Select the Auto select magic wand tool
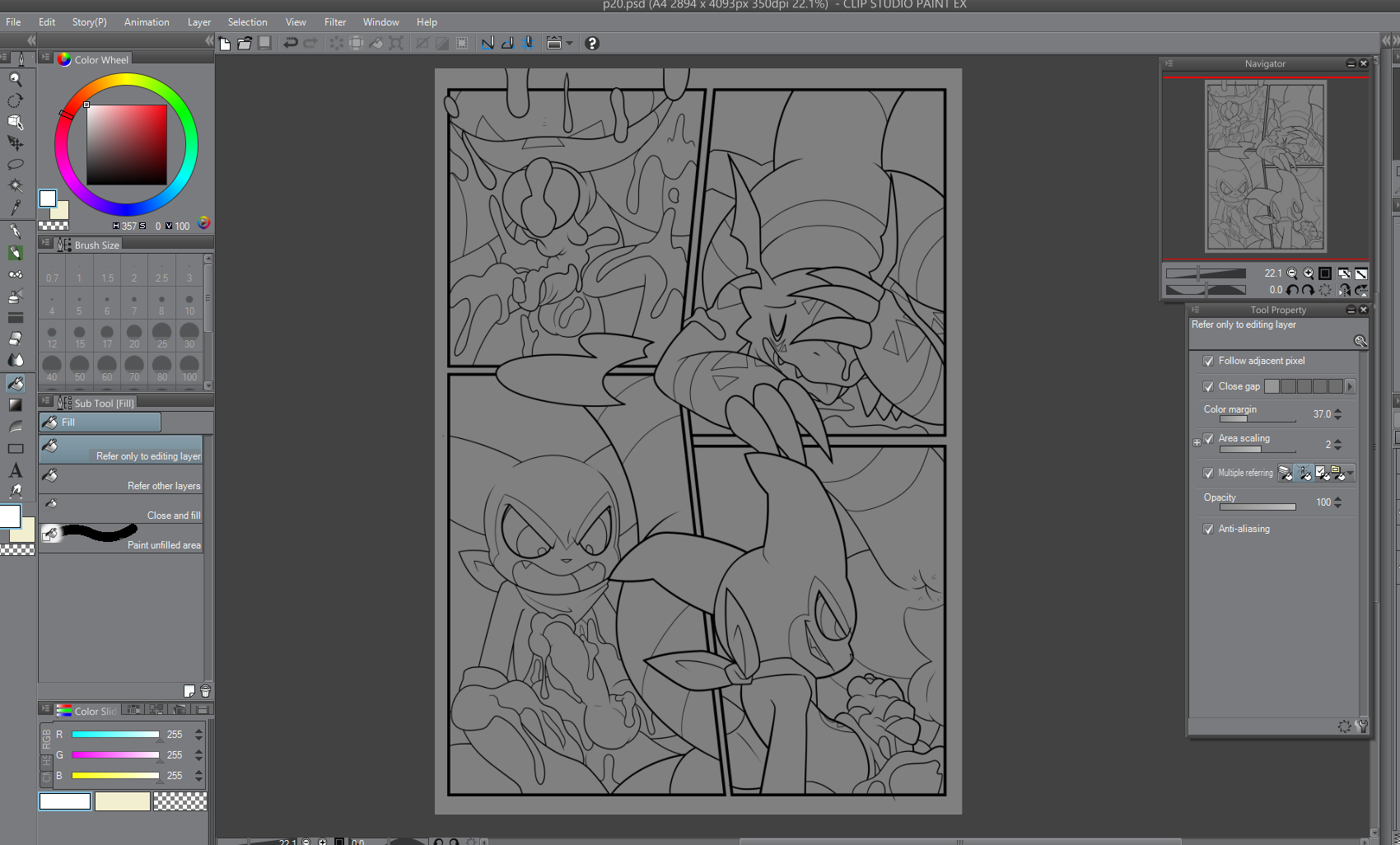Screen dimensions: 1400x845 point(15,186)
